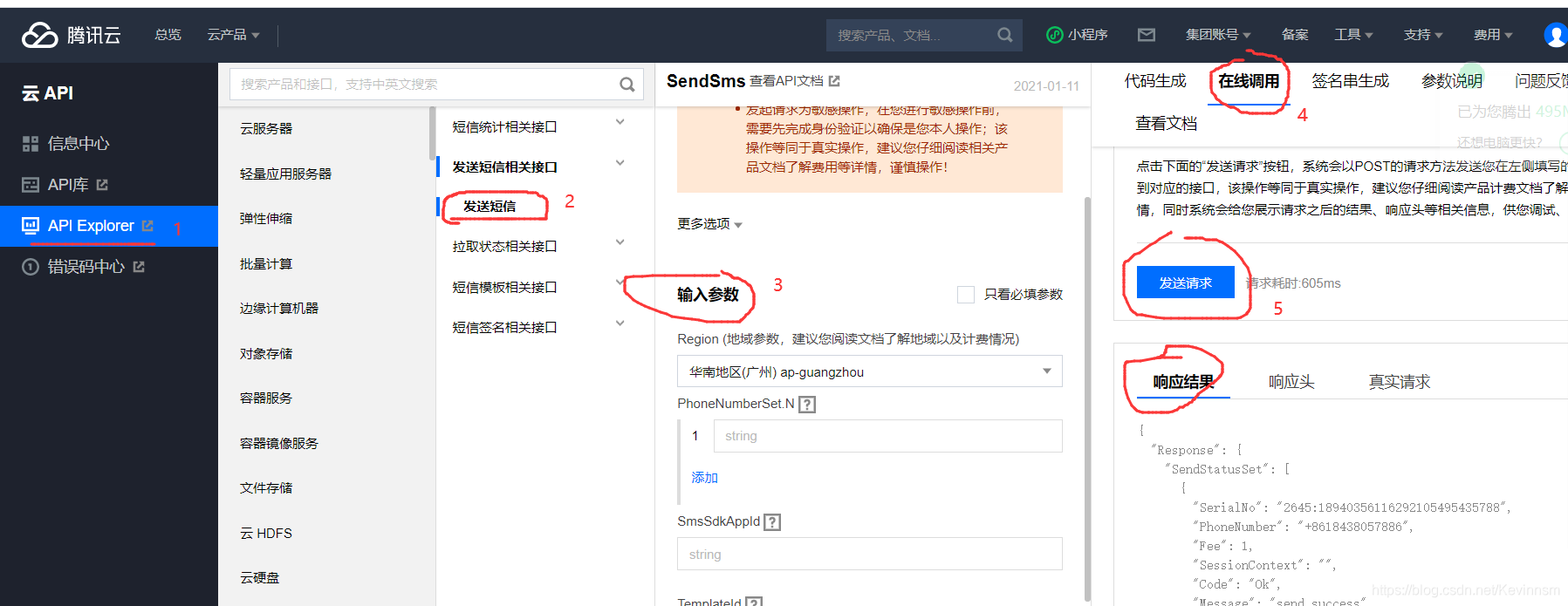The image size is (1568, 606).
Task: Click the Tencent Cloud logo
Action: click(x=72, y=35)
